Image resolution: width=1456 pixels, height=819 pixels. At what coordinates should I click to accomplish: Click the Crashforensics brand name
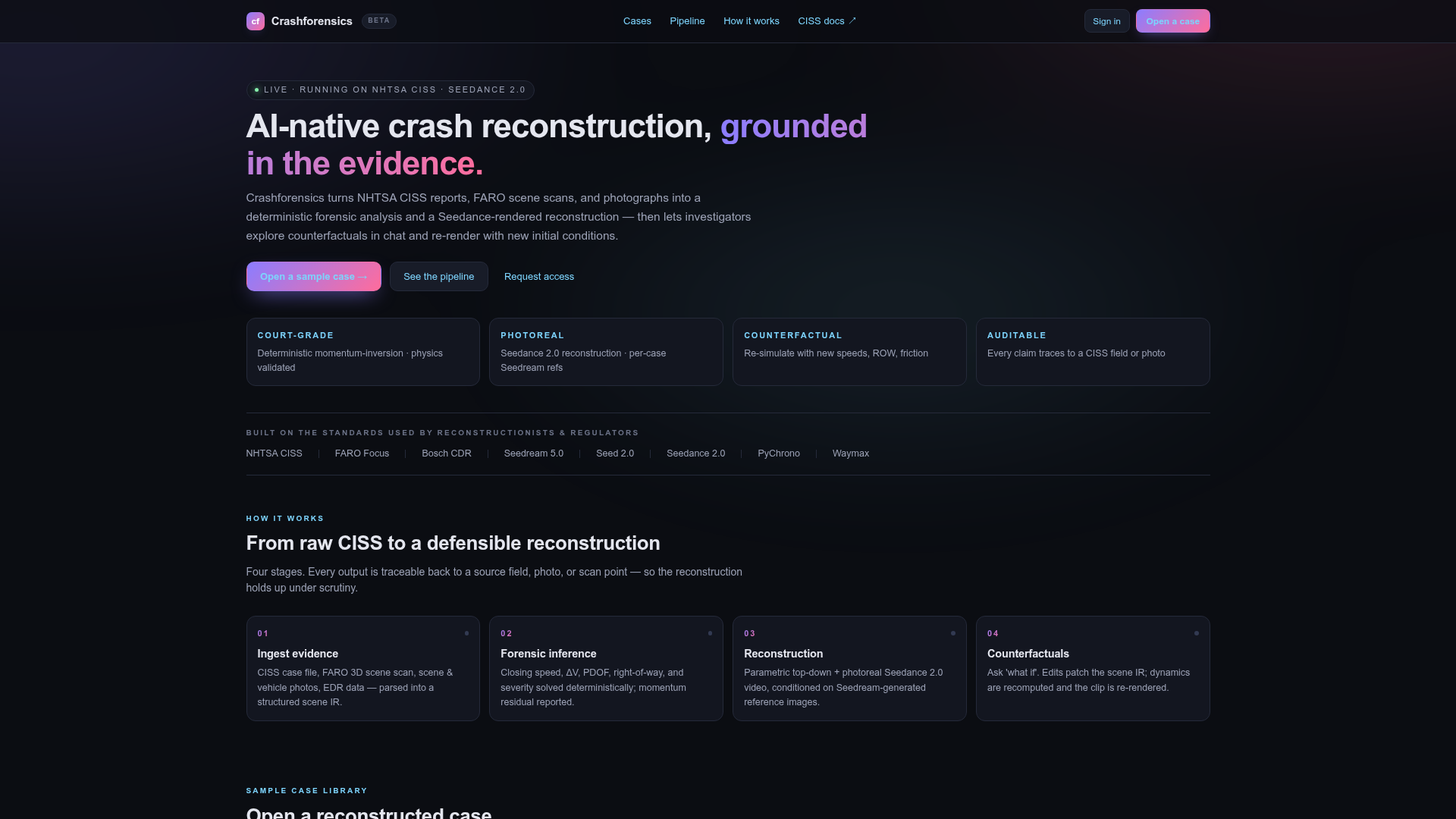(312, 21)
